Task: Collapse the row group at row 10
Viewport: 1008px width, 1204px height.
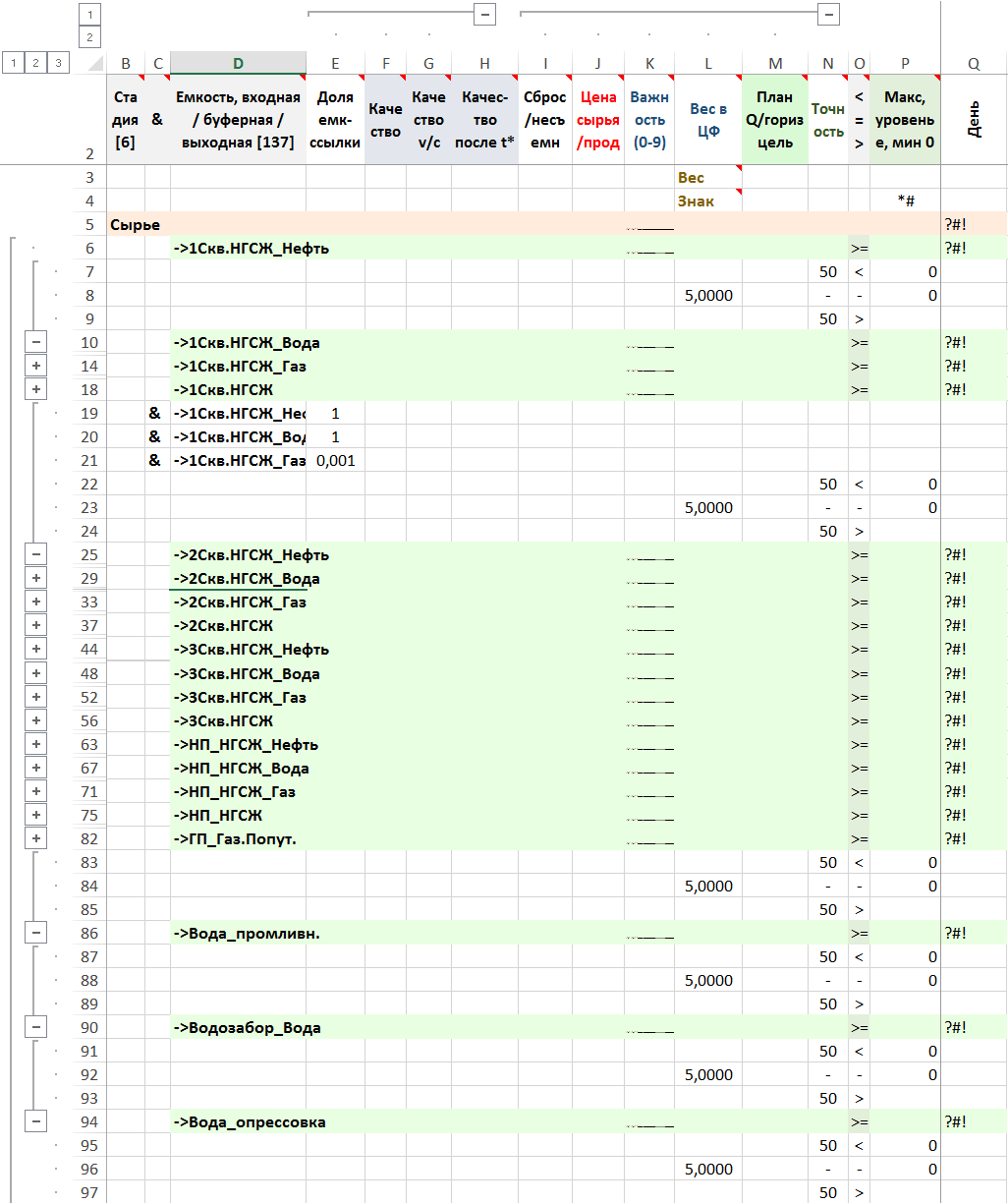Action: 36,342
